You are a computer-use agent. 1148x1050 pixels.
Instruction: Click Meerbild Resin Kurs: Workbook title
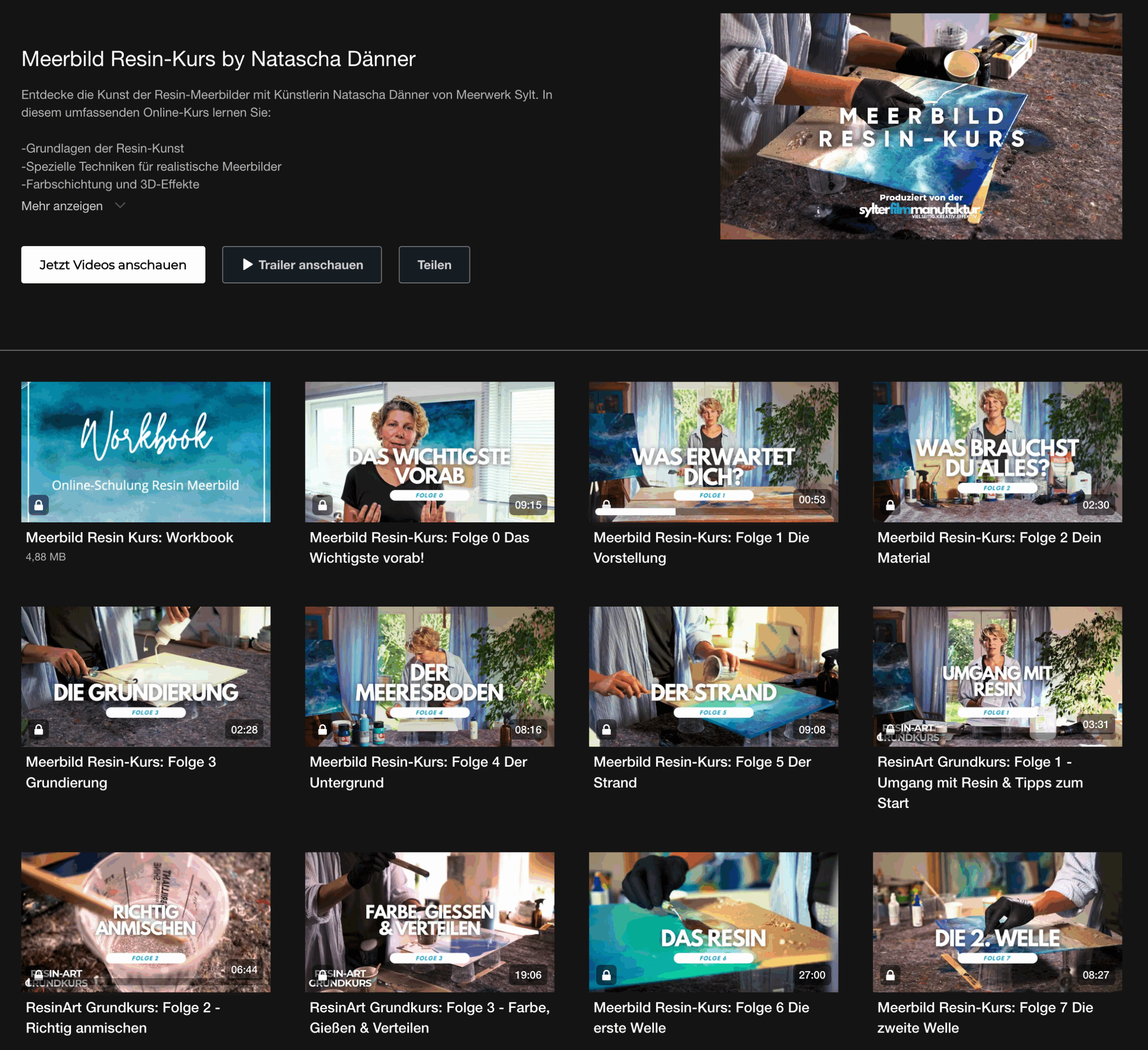(129, 538)
